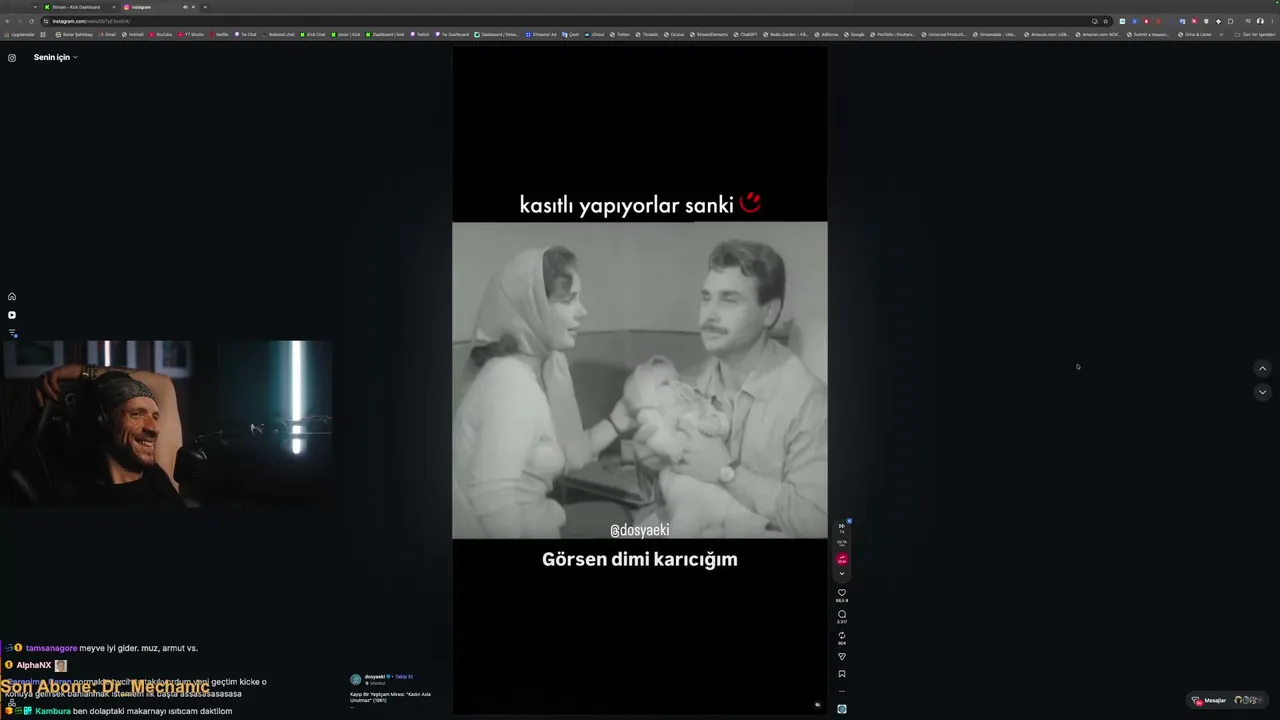This screenshot has width=1280, height=720.
Task: Close the 'Stream - Kick Dashboard' tab
Action: point(113,7)
